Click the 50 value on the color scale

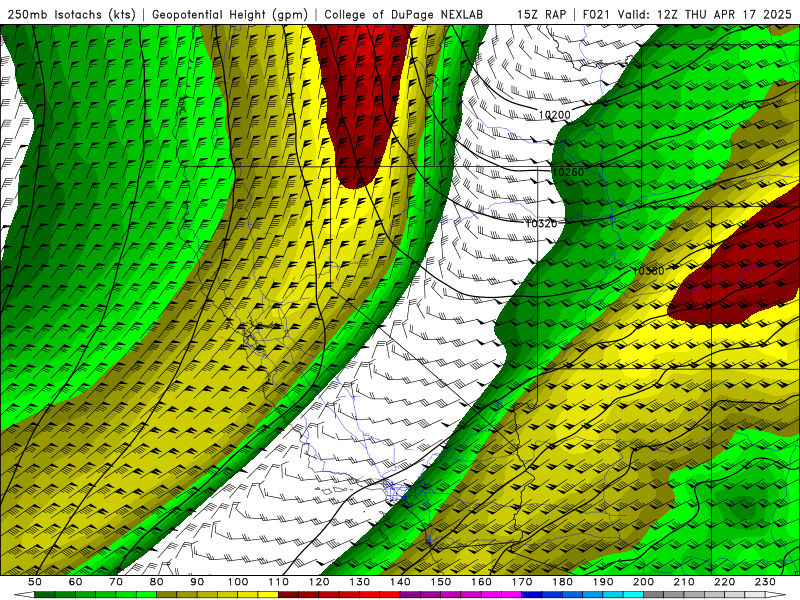tap(35, 582)
